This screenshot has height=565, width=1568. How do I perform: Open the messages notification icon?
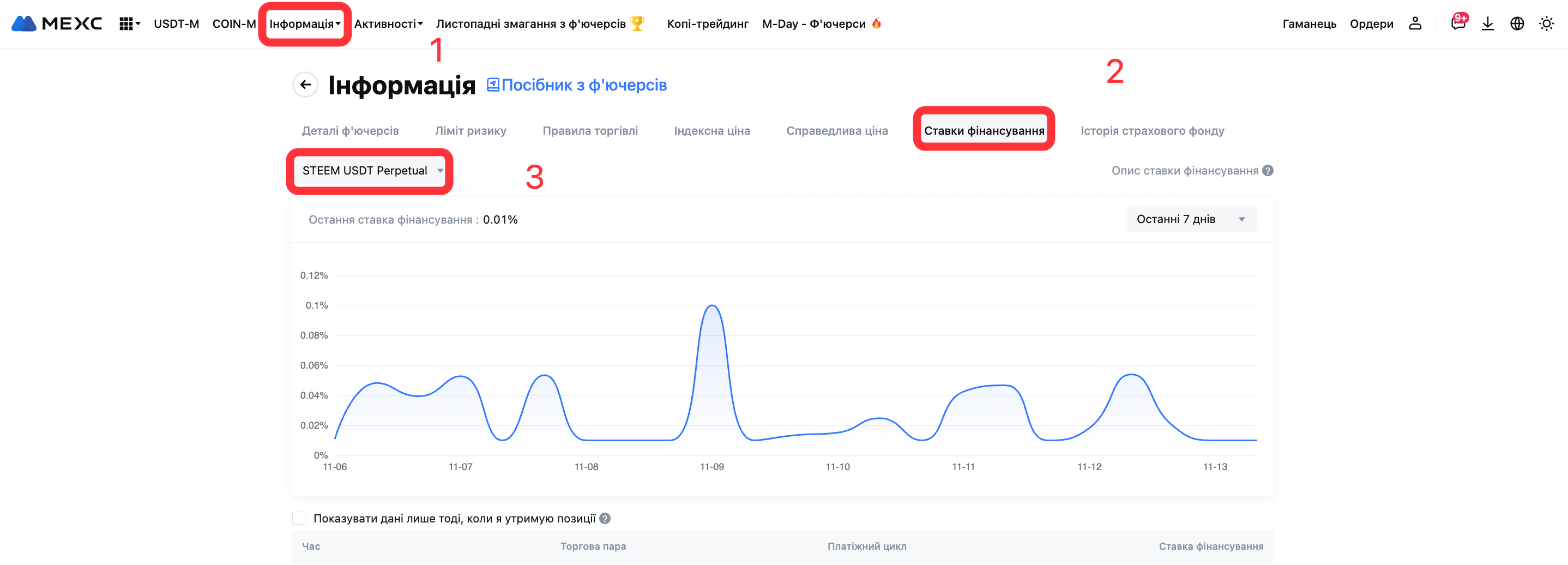pyautogui.click(x=1457, y=24)
